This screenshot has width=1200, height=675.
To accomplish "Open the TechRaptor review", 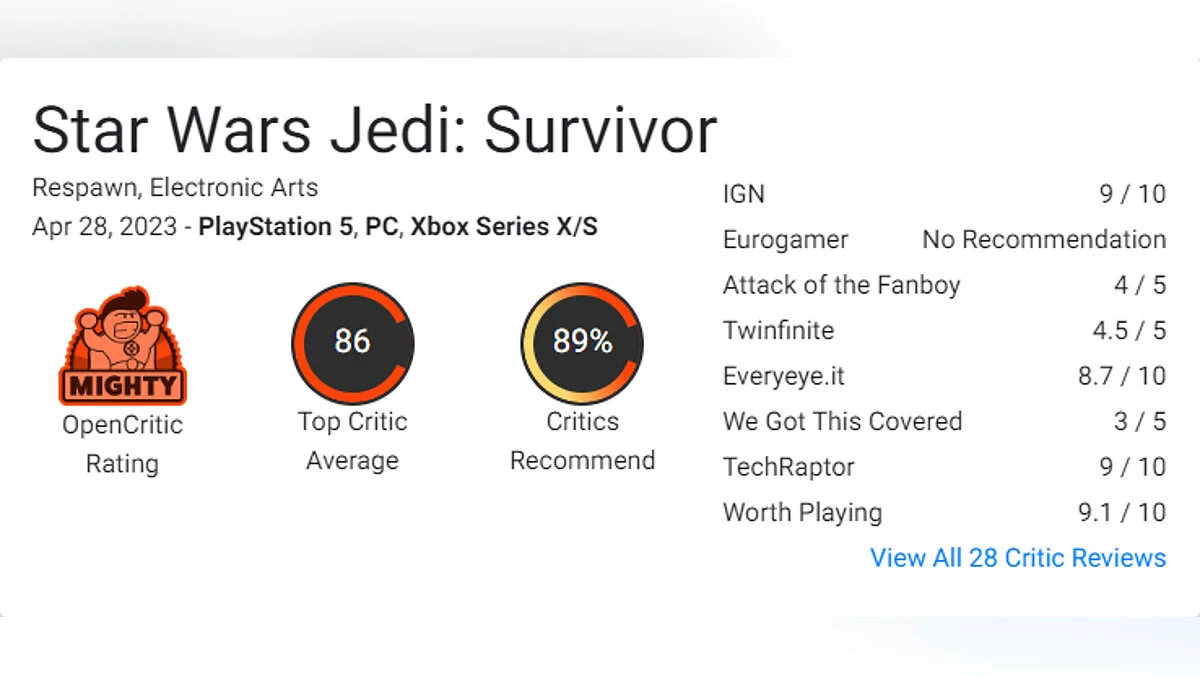I will (789, 467).
